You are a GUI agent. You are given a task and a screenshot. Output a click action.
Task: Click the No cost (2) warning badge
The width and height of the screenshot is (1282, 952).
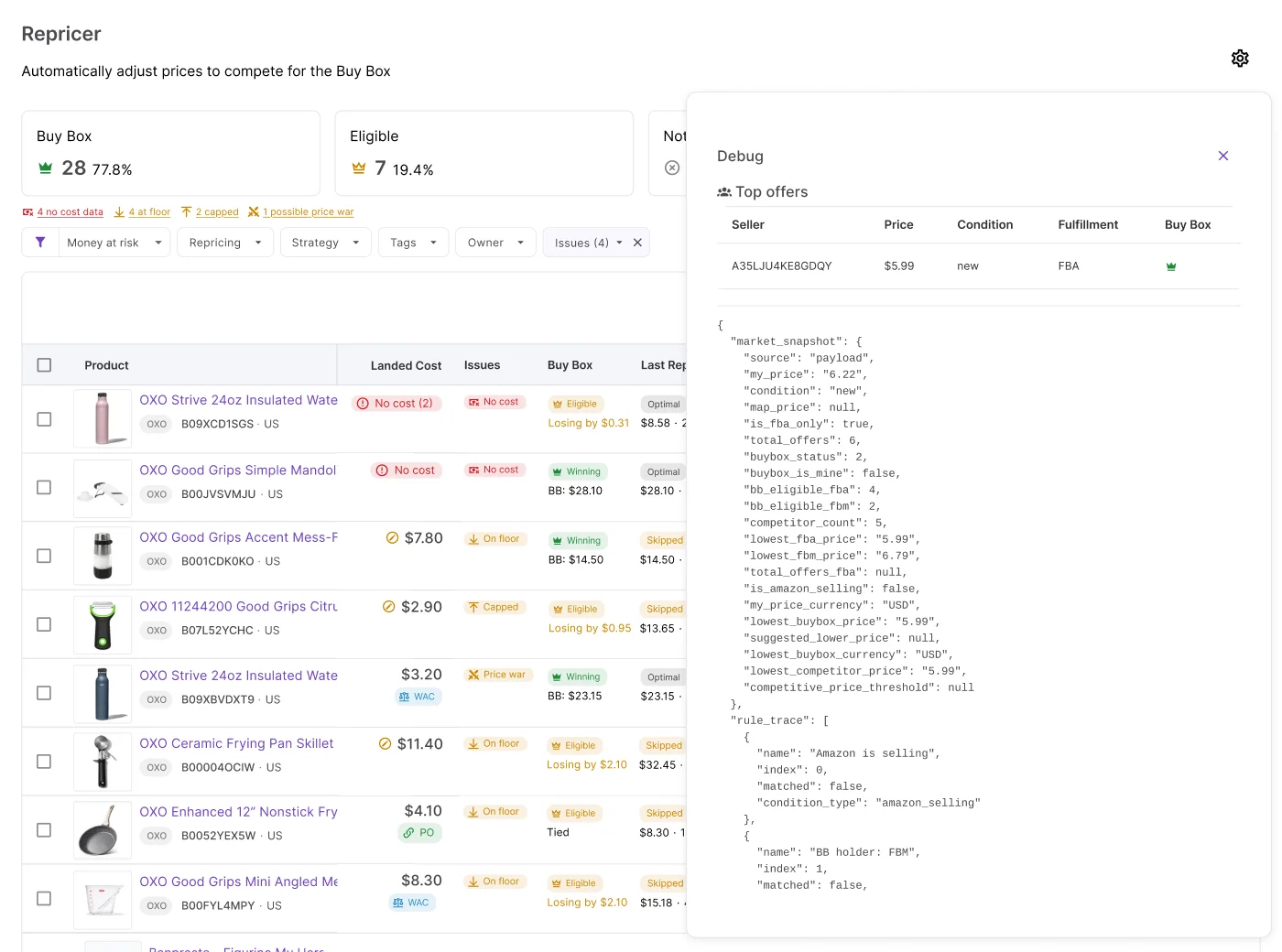(x=396, y=404)
